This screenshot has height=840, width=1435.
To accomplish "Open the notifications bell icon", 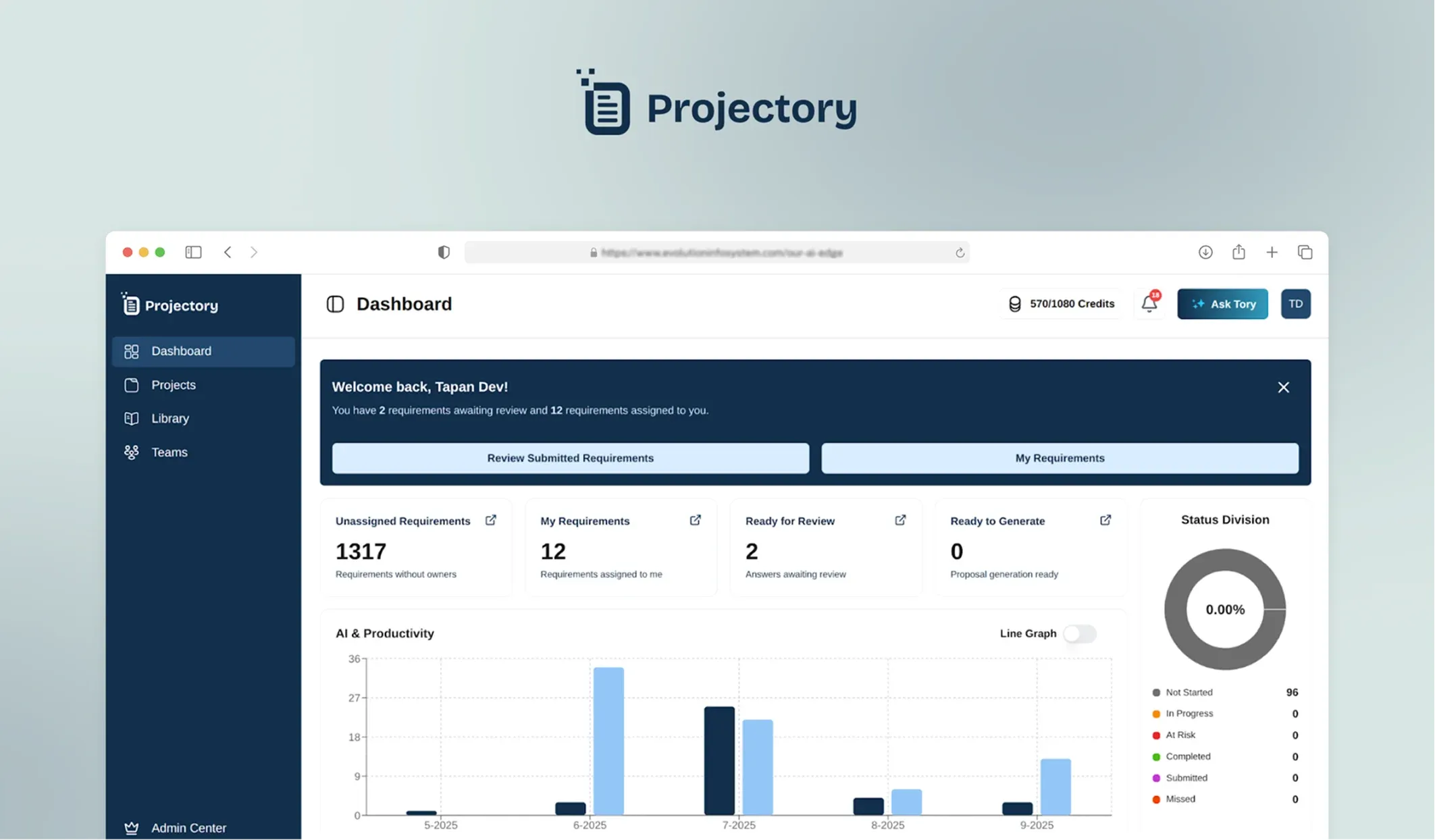I will point(1149,304).
